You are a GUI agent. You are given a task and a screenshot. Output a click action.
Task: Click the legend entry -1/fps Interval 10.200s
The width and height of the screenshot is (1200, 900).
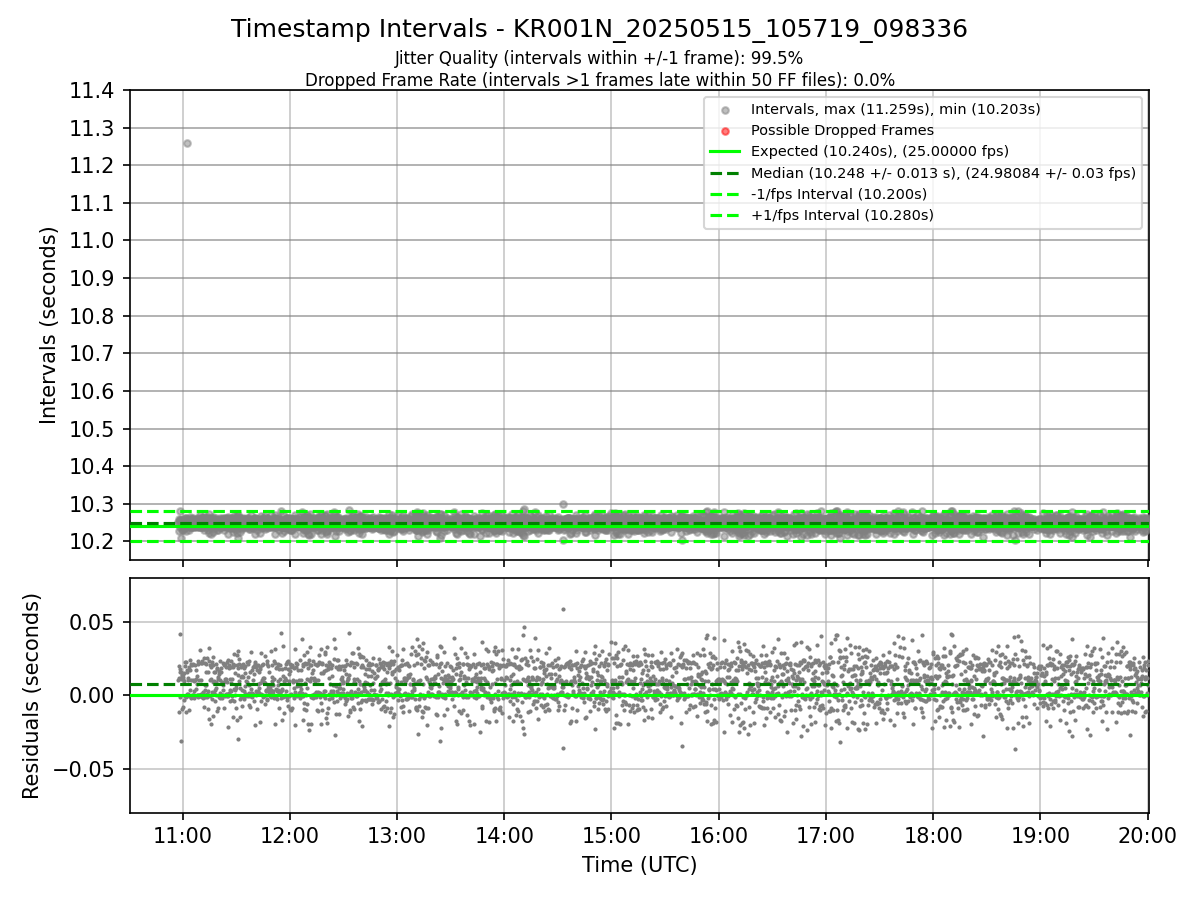click(x=839, y=194)
